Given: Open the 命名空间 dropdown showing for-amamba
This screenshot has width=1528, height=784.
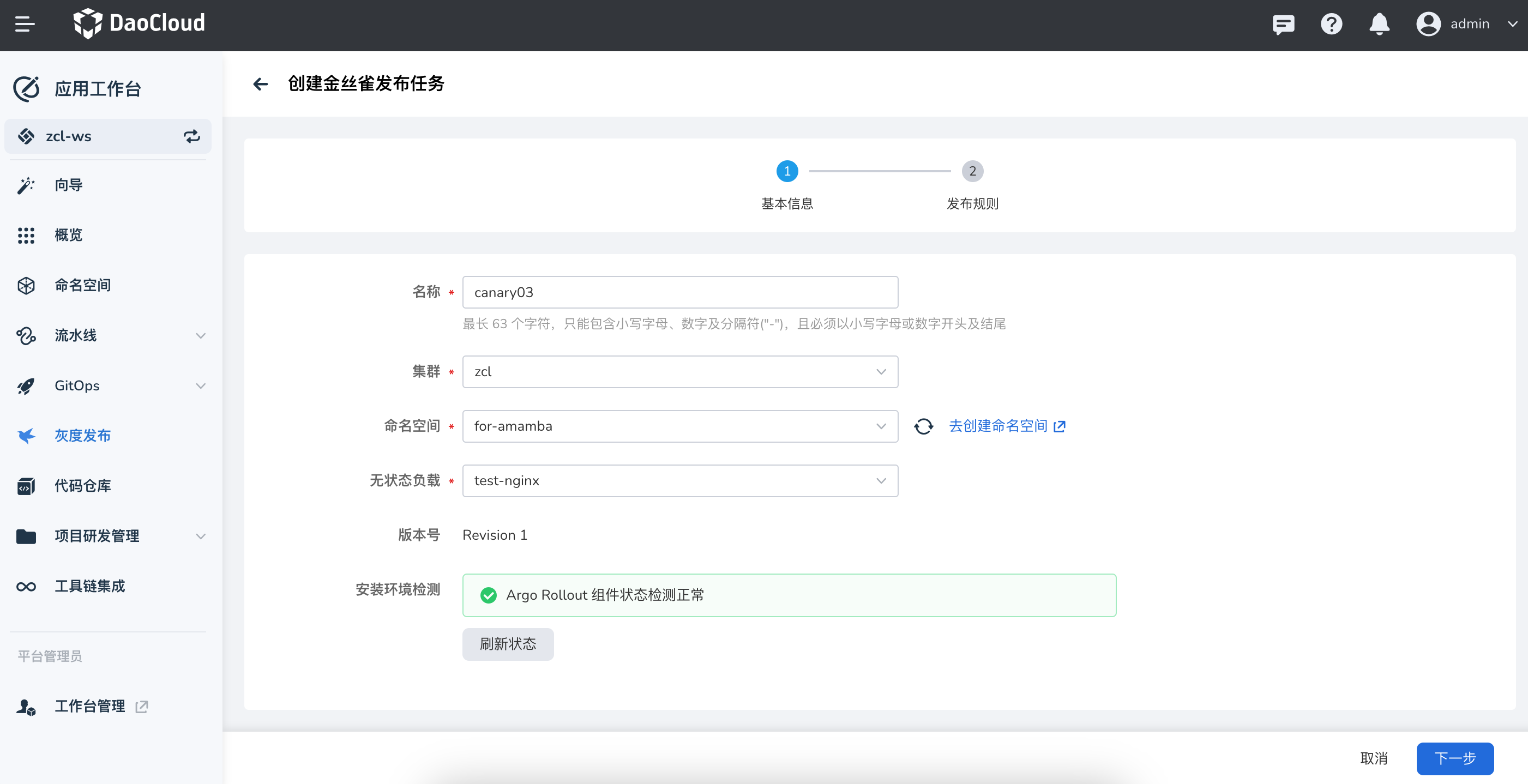Looking at the screenshot, I should [680, 426].
